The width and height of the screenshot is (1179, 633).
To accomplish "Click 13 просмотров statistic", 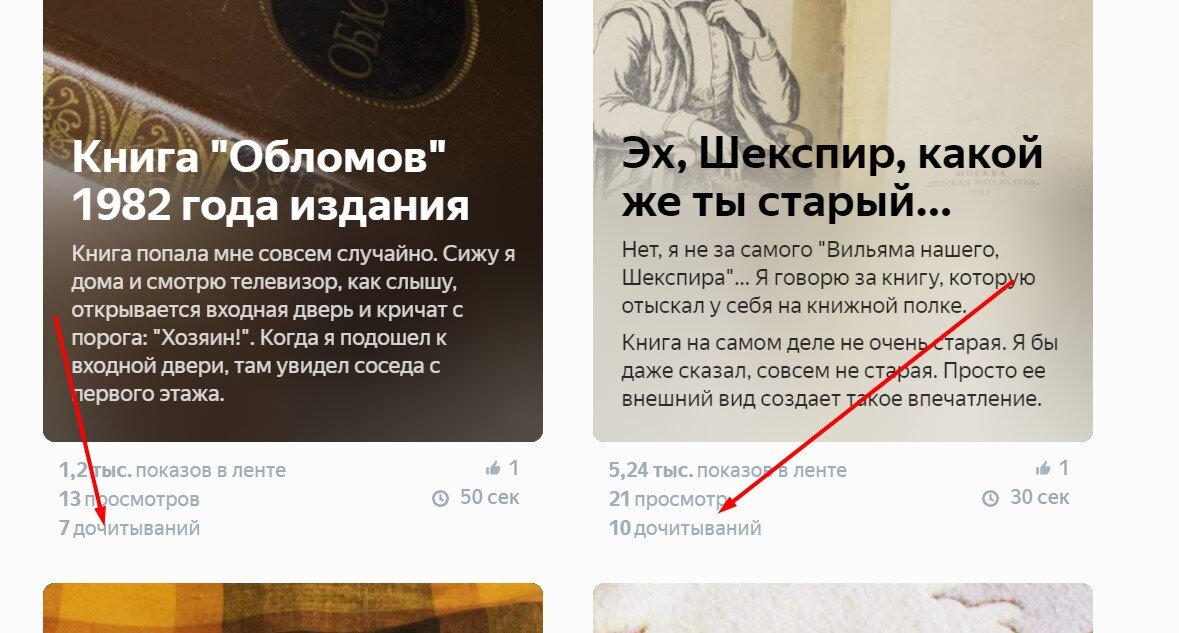I will pyautogui.click(x=129, y=498).
